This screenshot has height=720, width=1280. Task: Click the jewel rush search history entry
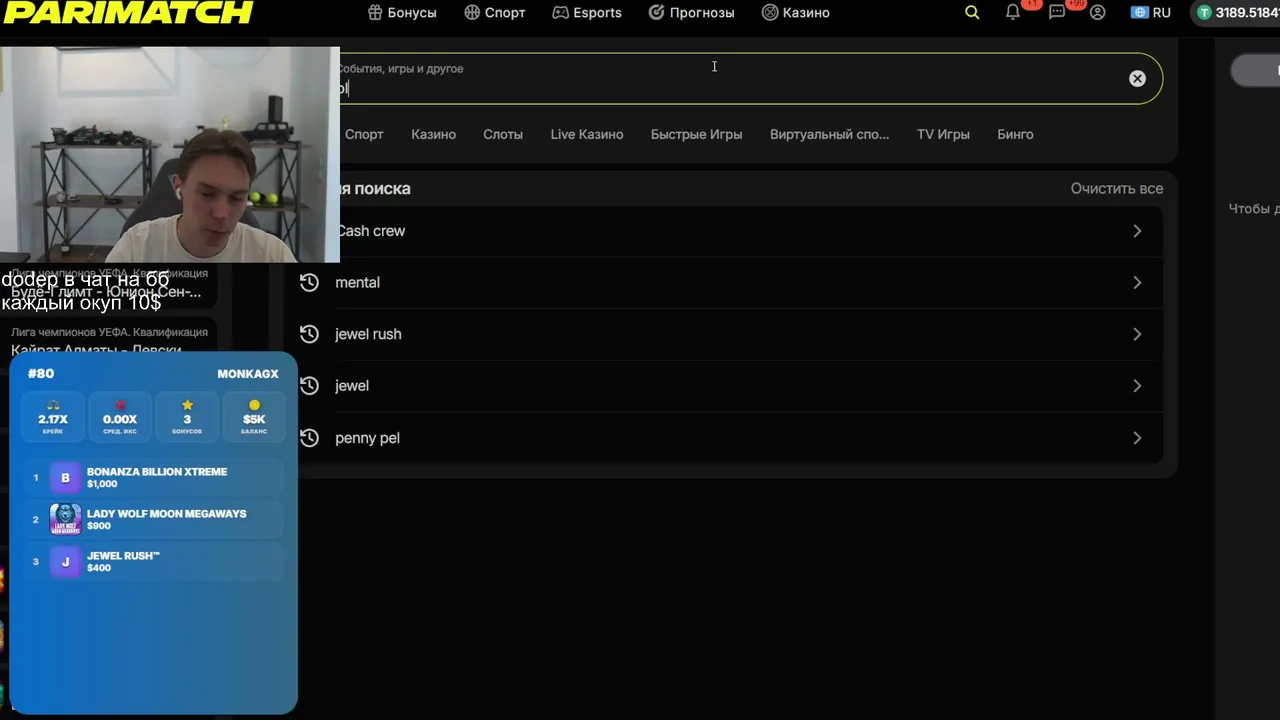730,334
